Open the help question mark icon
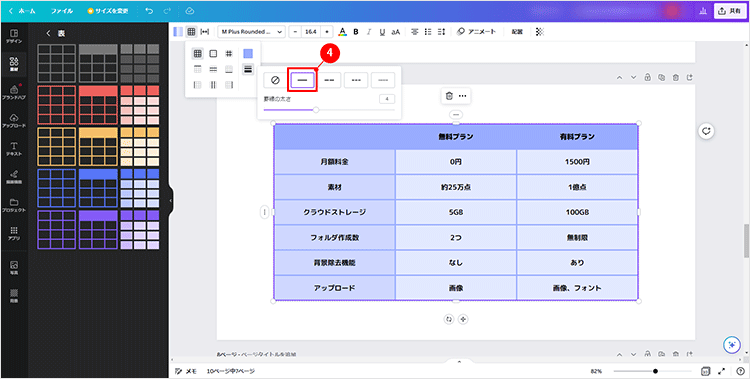 click(739, 371)
